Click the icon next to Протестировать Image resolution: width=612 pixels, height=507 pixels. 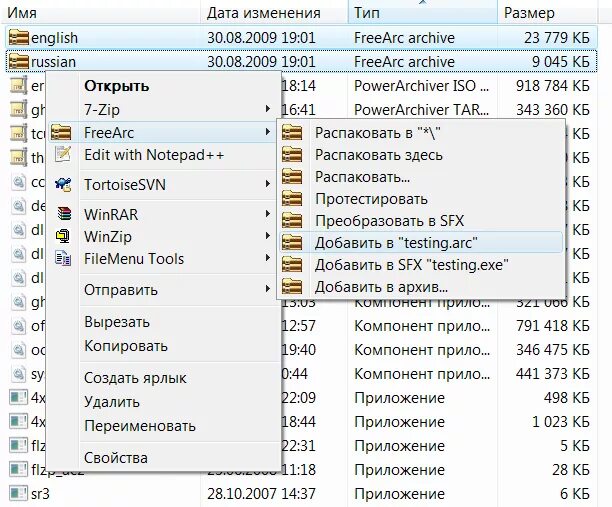pyautogui.click(x=292, y=199)
